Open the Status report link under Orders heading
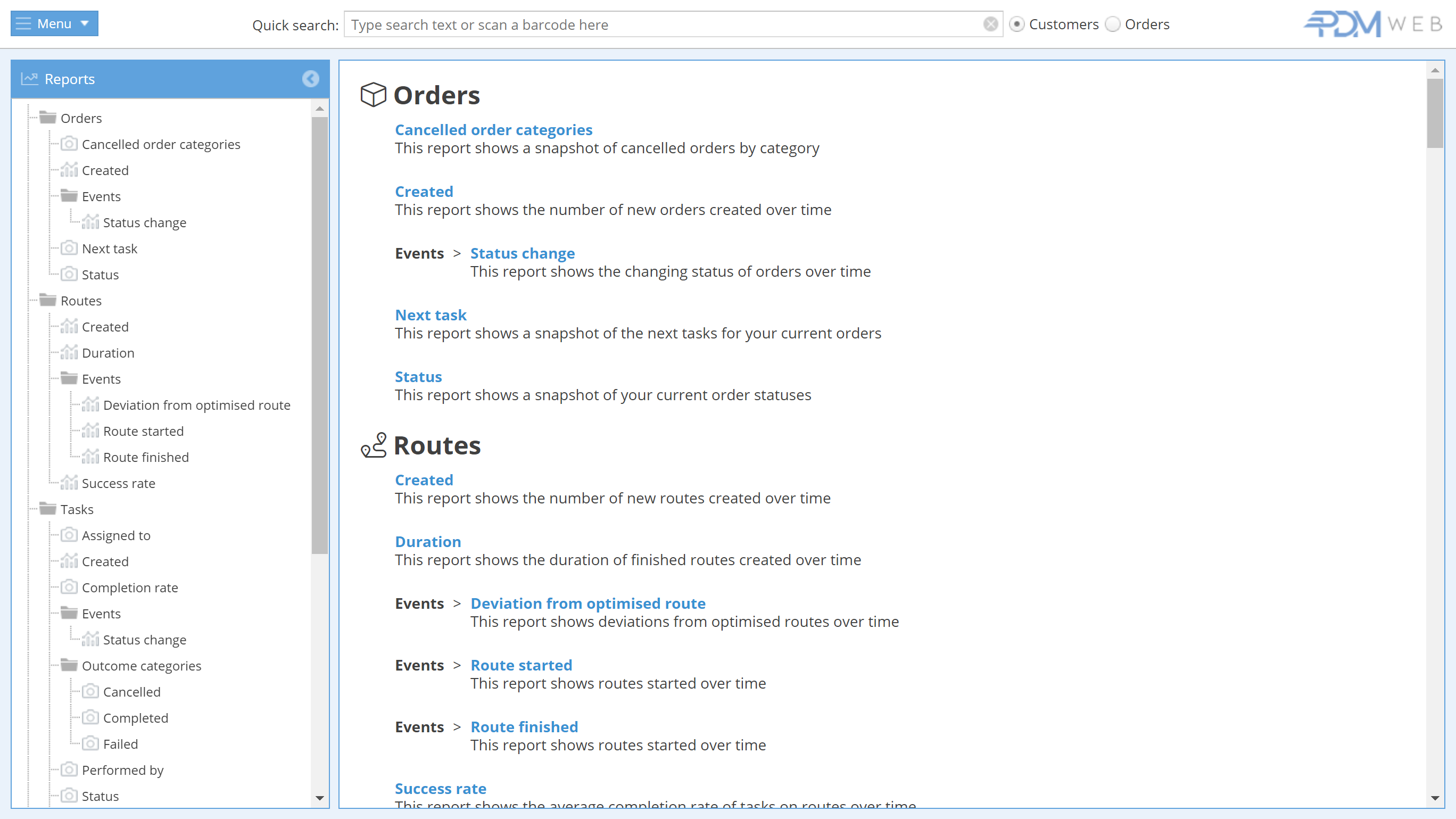Screen dimensions: 1456x819 (418, 376)
